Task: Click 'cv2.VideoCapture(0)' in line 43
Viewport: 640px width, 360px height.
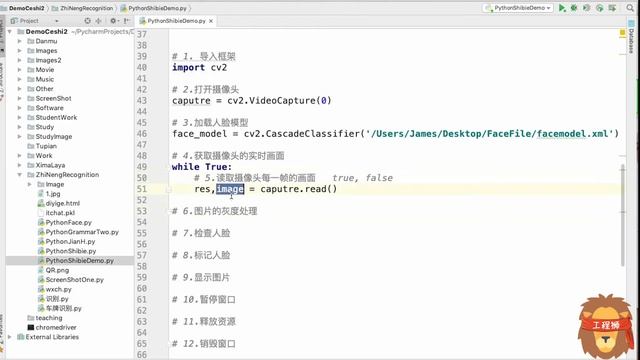Action: pos(279,100)
